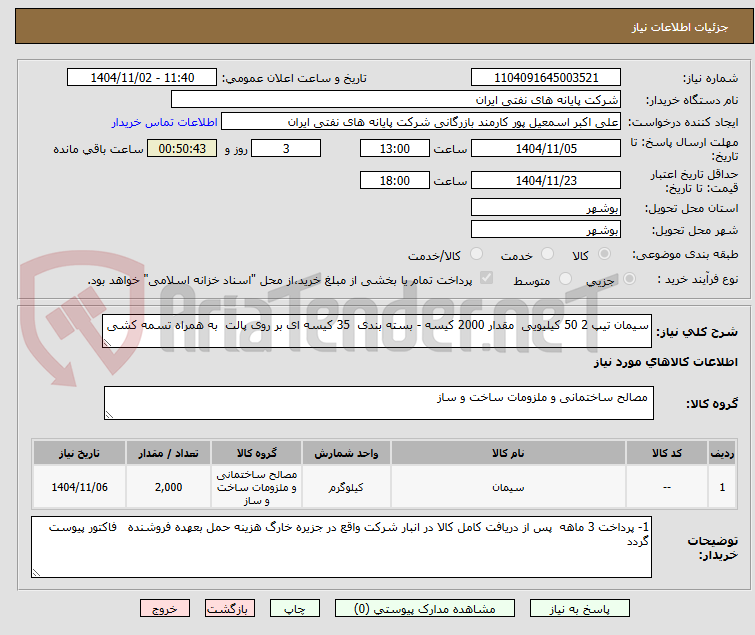Click the شرح کلی نیاز text area
755x635 pixels.
pyautogui.click(x=377, y=331)
